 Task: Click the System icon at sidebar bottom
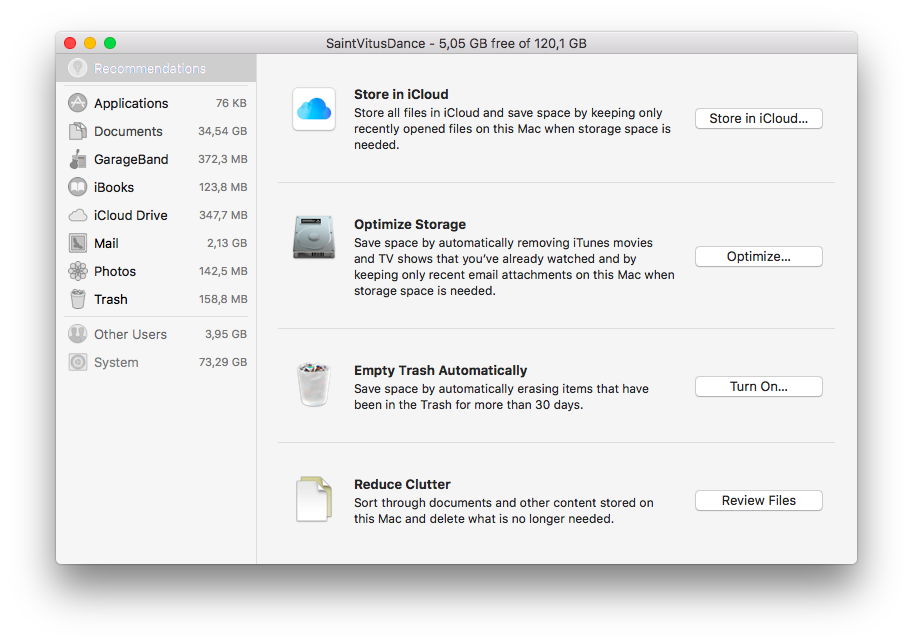tap(77, 362)
